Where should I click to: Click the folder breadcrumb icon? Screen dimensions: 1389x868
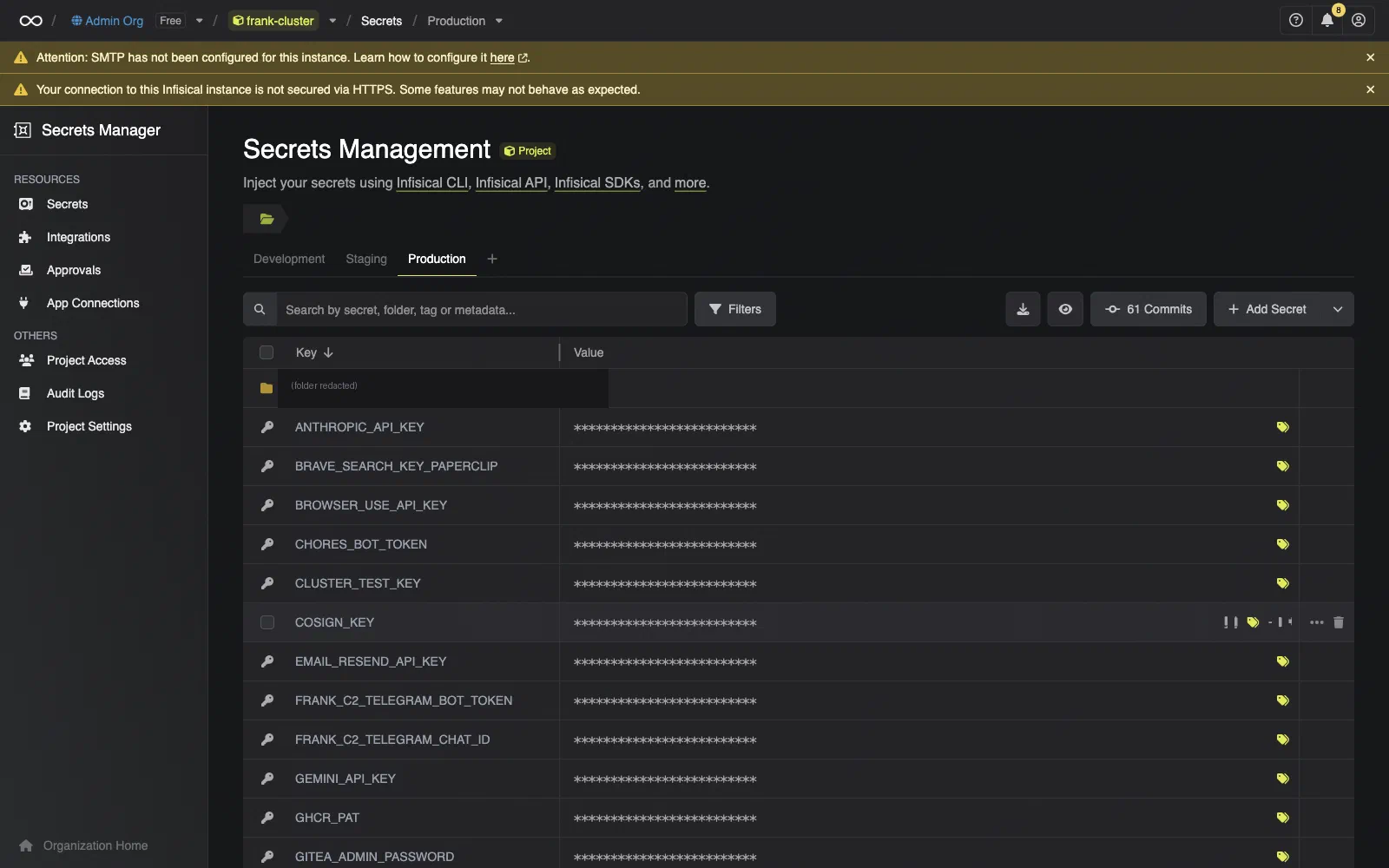[x=267, y=219]
